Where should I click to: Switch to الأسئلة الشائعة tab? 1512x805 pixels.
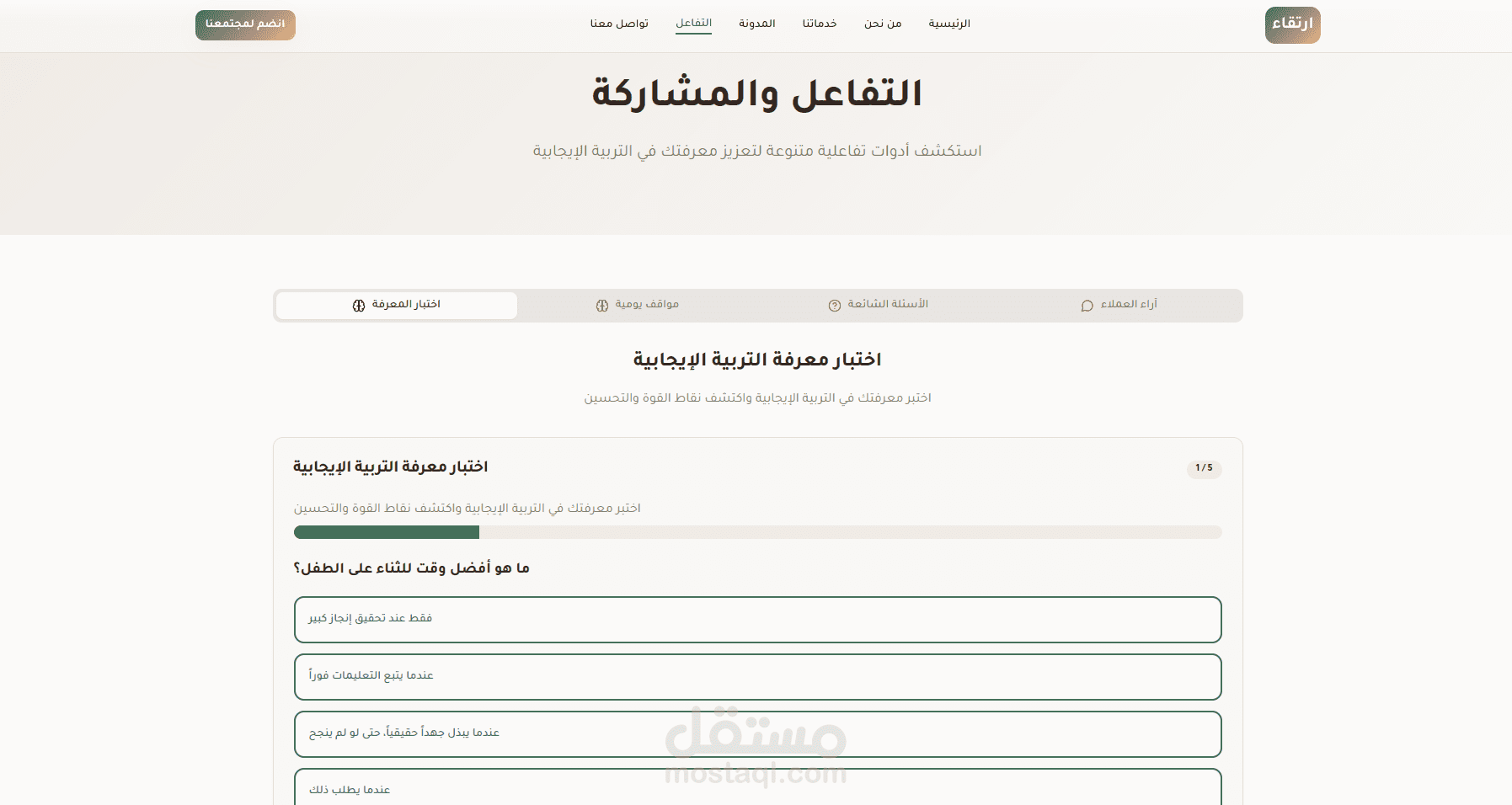click(879, 305)
